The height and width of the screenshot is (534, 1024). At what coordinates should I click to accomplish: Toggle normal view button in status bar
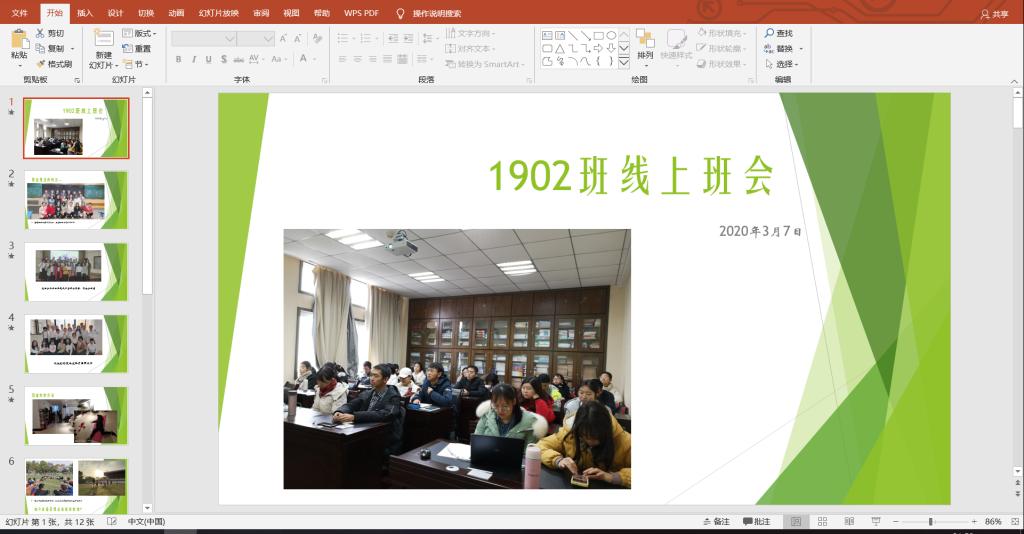[x=796, y=521]
